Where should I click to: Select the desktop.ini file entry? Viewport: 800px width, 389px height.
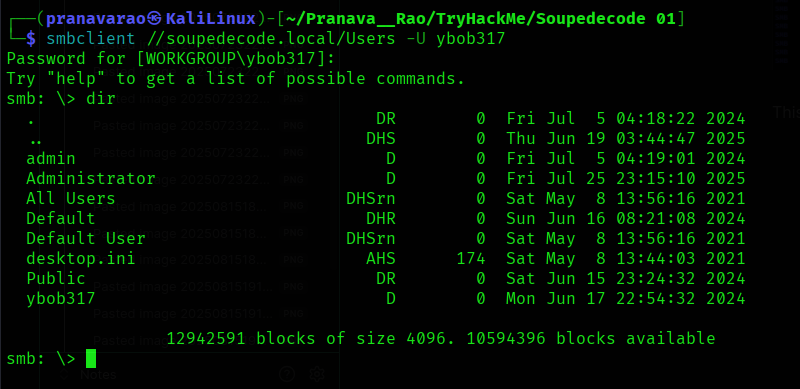coord(81,258)
